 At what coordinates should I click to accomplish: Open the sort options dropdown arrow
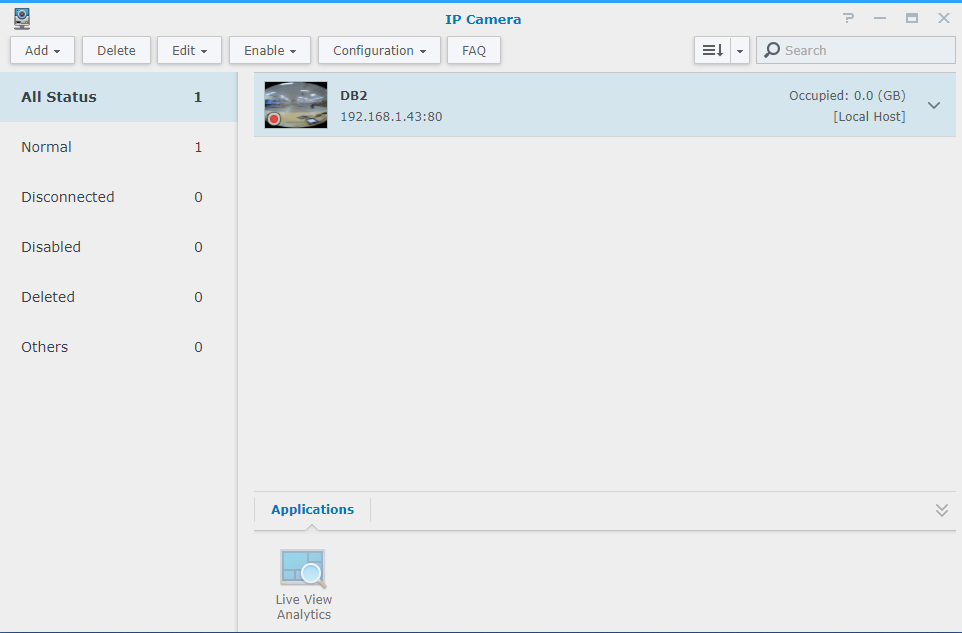coord(740,50)
